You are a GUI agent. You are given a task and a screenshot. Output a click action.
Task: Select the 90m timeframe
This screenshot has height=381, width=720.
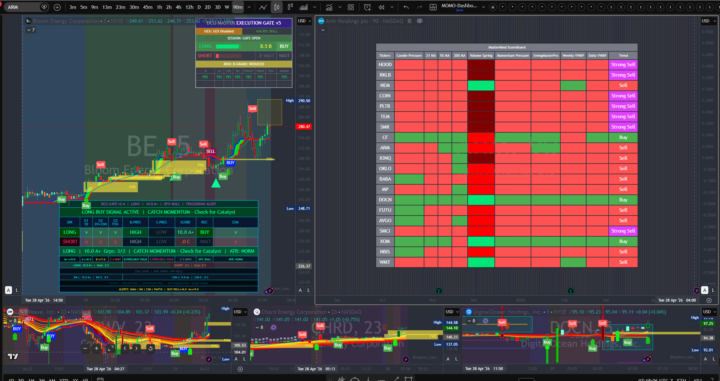[238, 7]
